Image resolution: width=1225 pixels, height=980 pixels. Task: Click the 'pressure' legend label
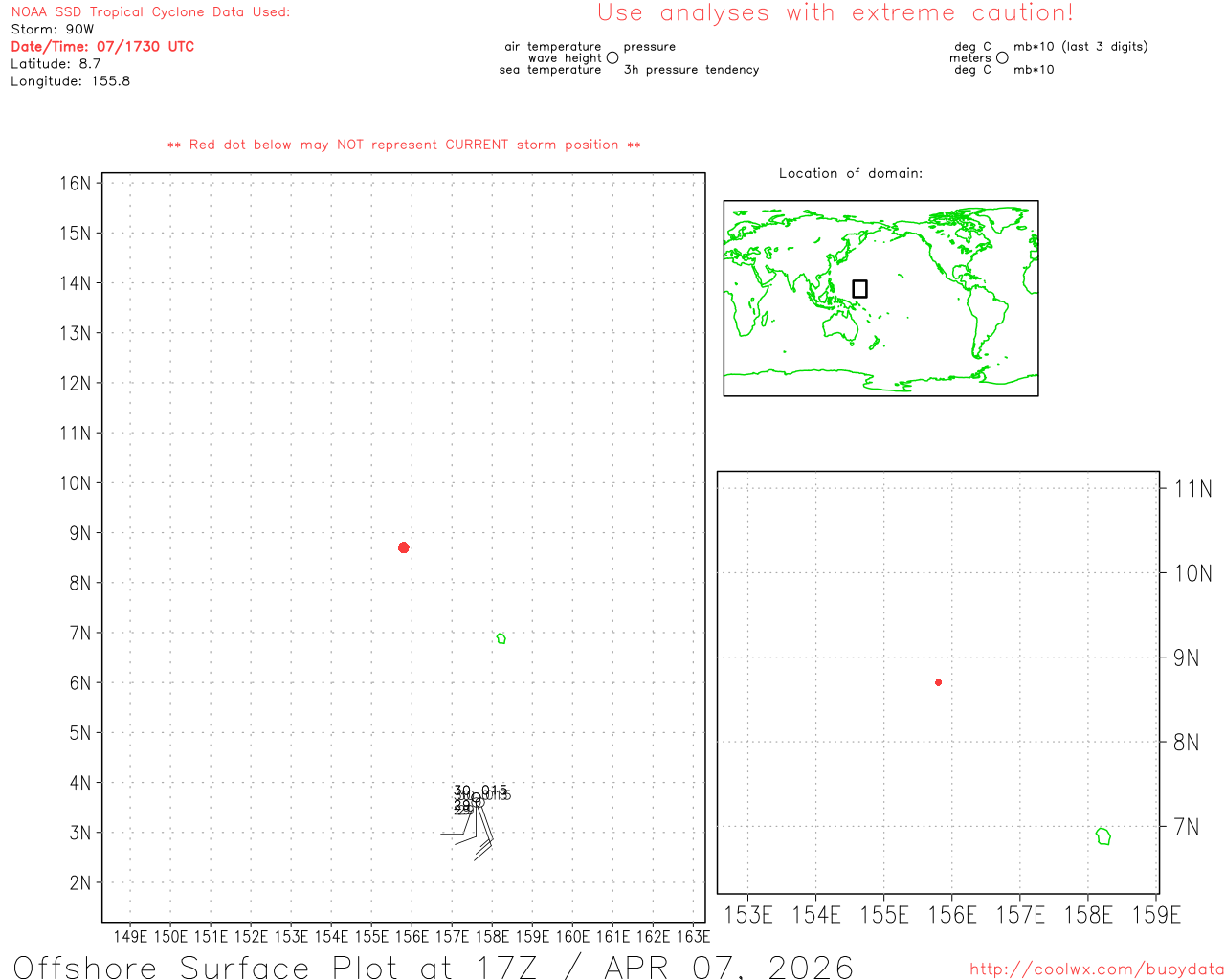650,47
